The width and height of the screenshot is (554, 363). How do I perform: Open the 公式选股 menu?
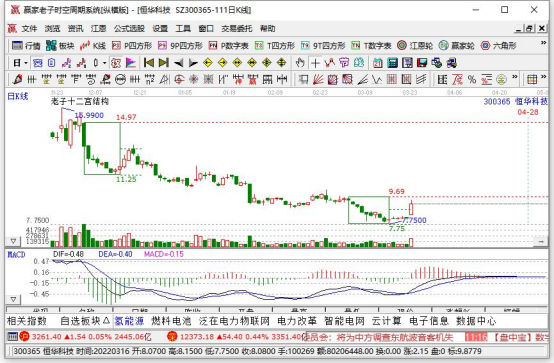point(129,29)
